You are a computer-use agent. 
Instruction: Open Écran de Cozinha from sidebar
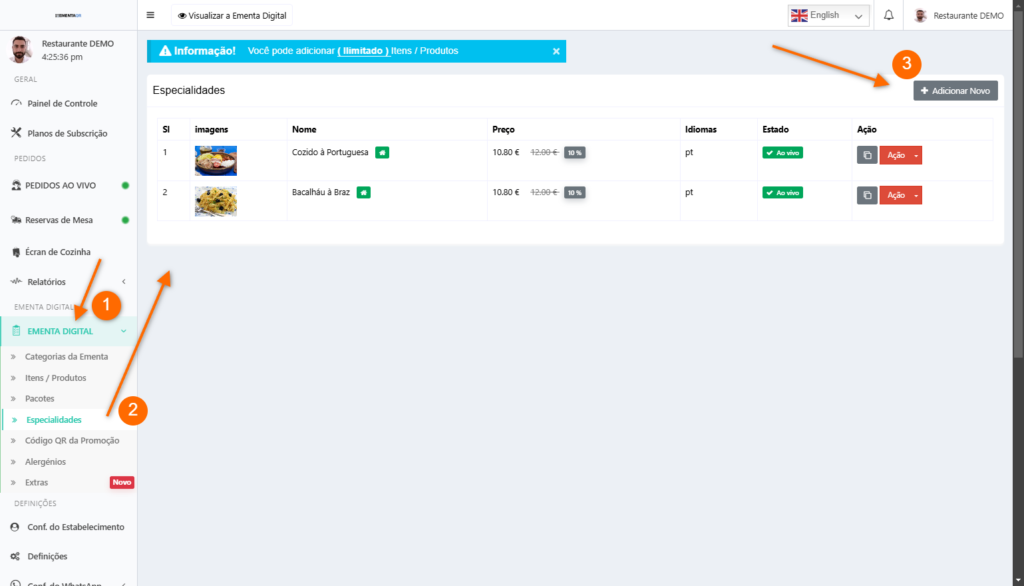[x=57, y=252]
